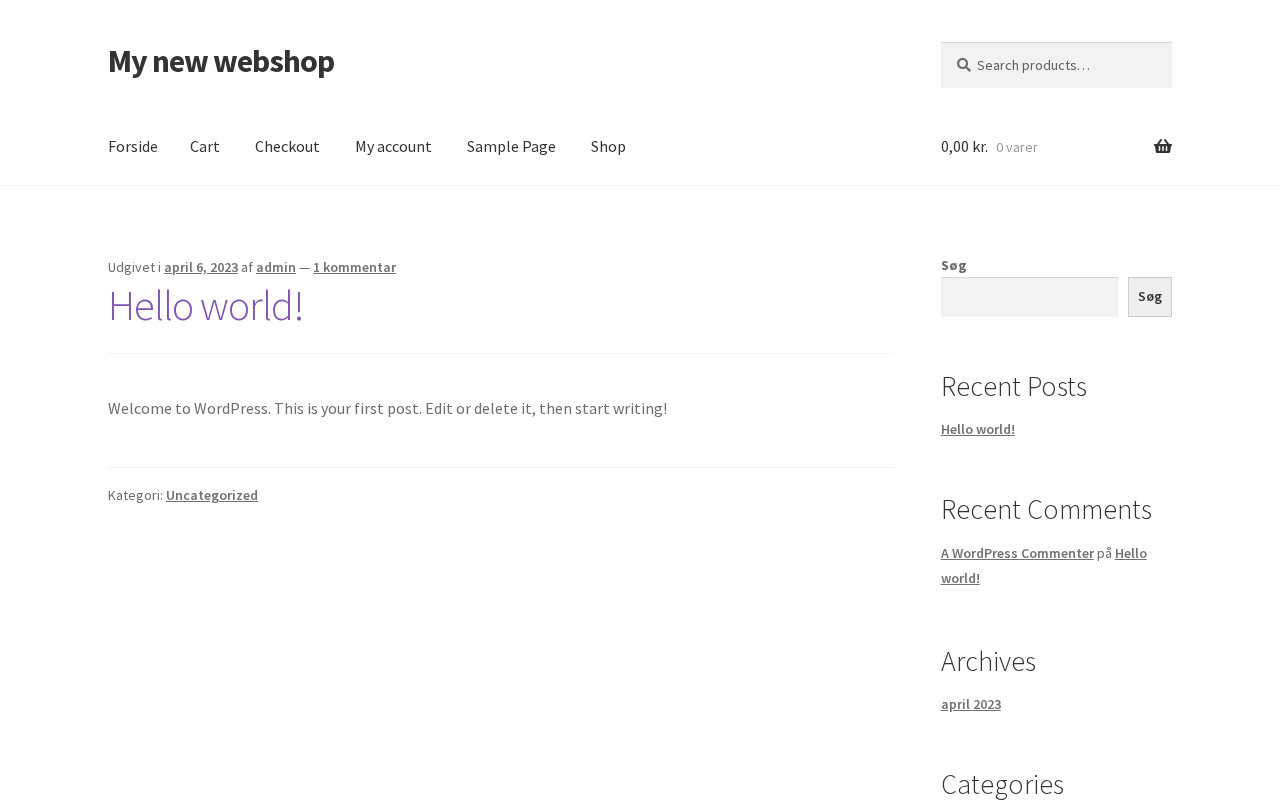The image size is (1280, 800).
Task: Navigate to My account
Action: click(393, 147)
